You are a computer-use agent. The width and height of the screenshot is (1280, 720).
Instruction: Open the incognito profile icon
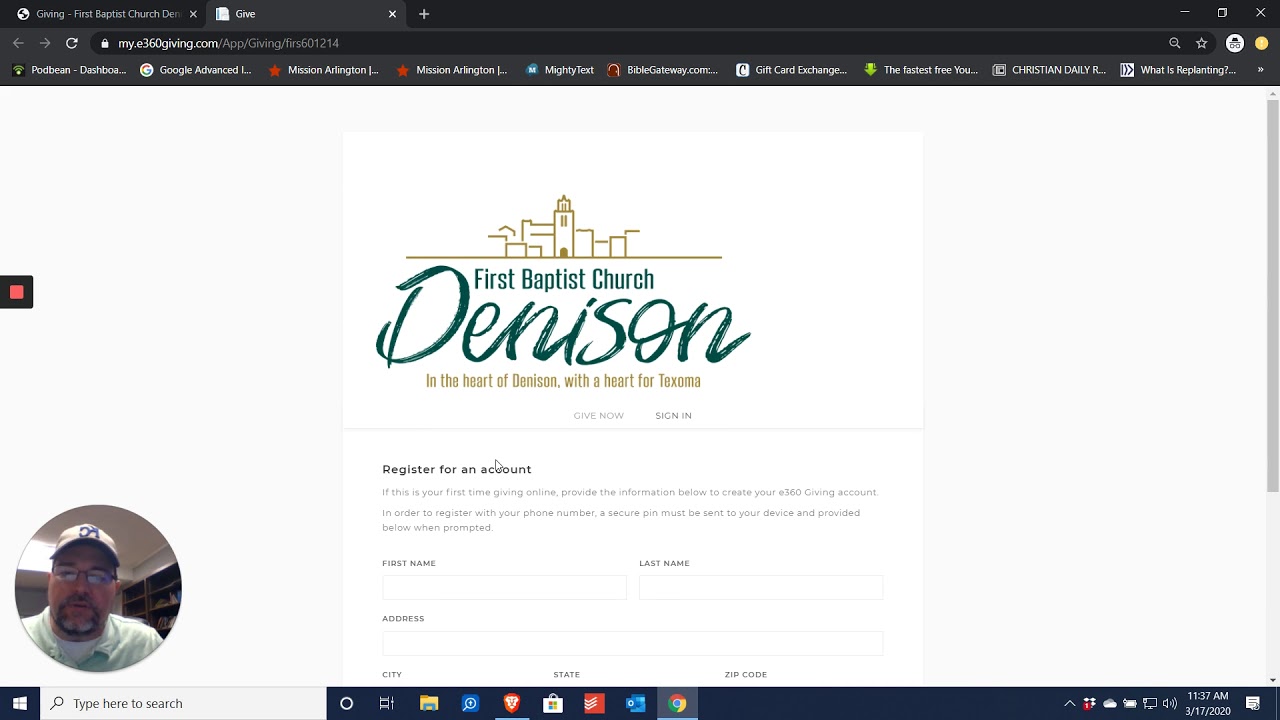pos(1235,43)
